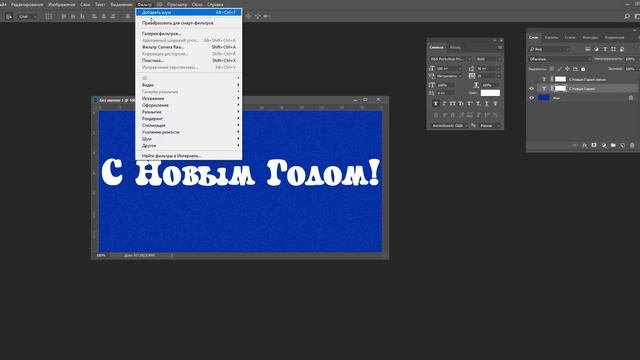Toggle the Faux Bold character style

pyautogui.click(x=436, y=104)
